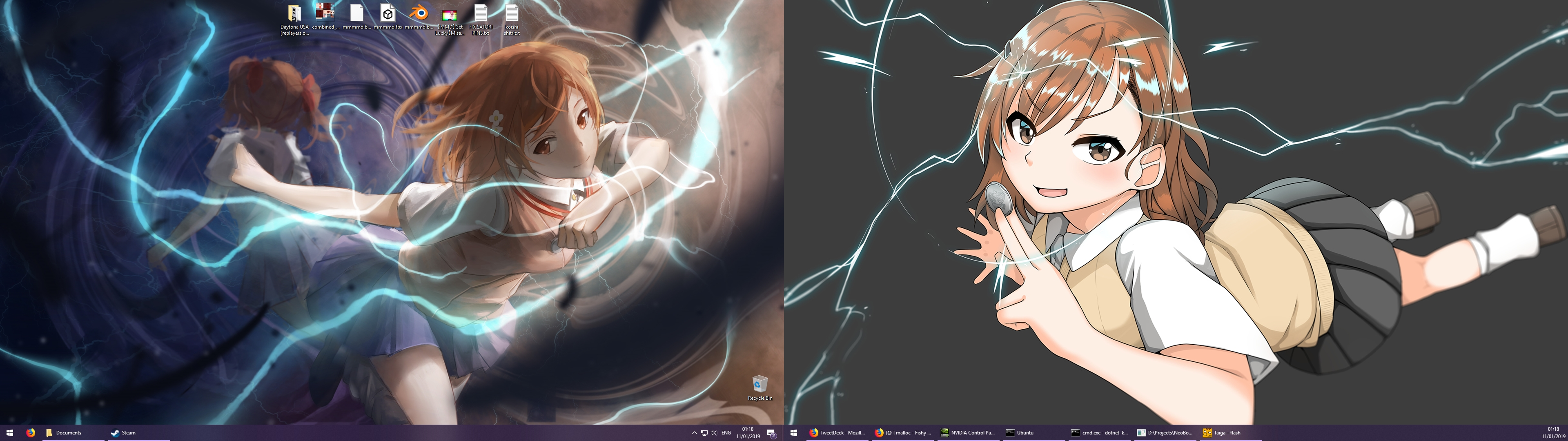Open Start menu beside the pinned Firefox icon

click(10, 433)
